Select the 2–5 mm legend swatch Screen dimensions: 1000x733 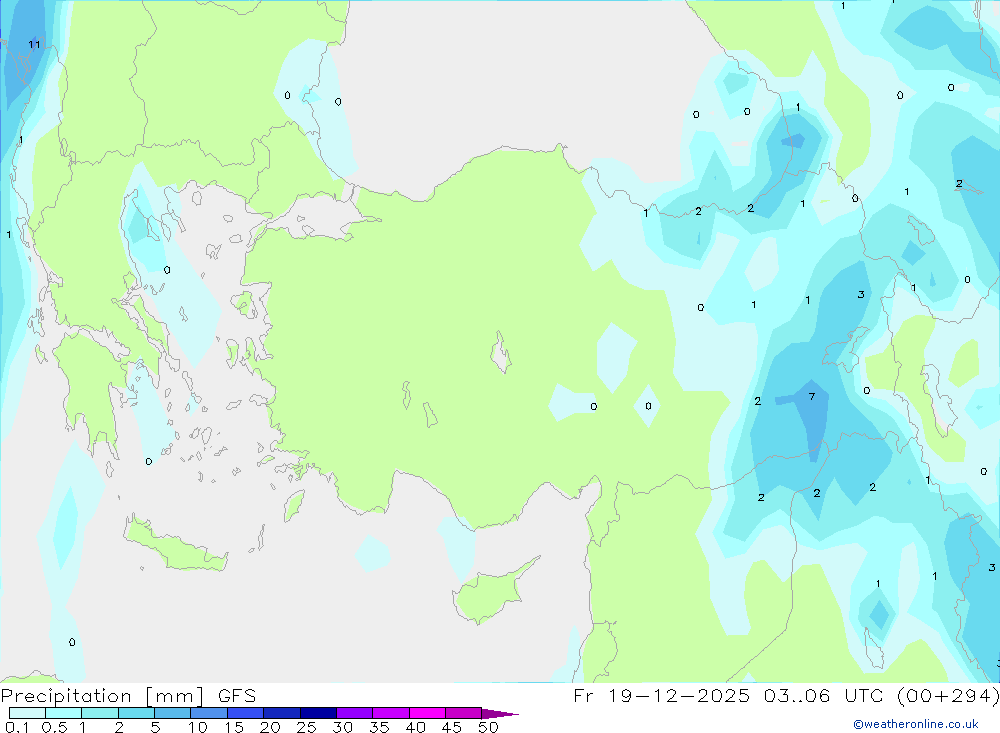(x=136, y=713)
